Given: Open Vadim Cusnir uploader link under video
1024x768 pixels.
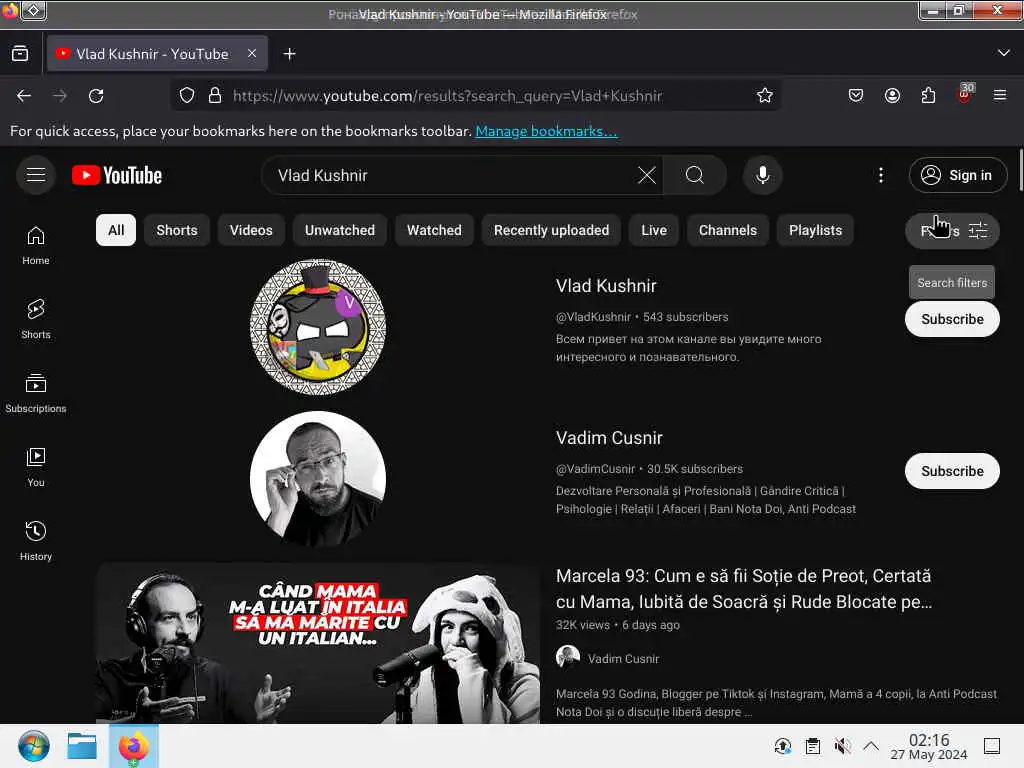Looking at the screenshot, I should coord(623,659).
